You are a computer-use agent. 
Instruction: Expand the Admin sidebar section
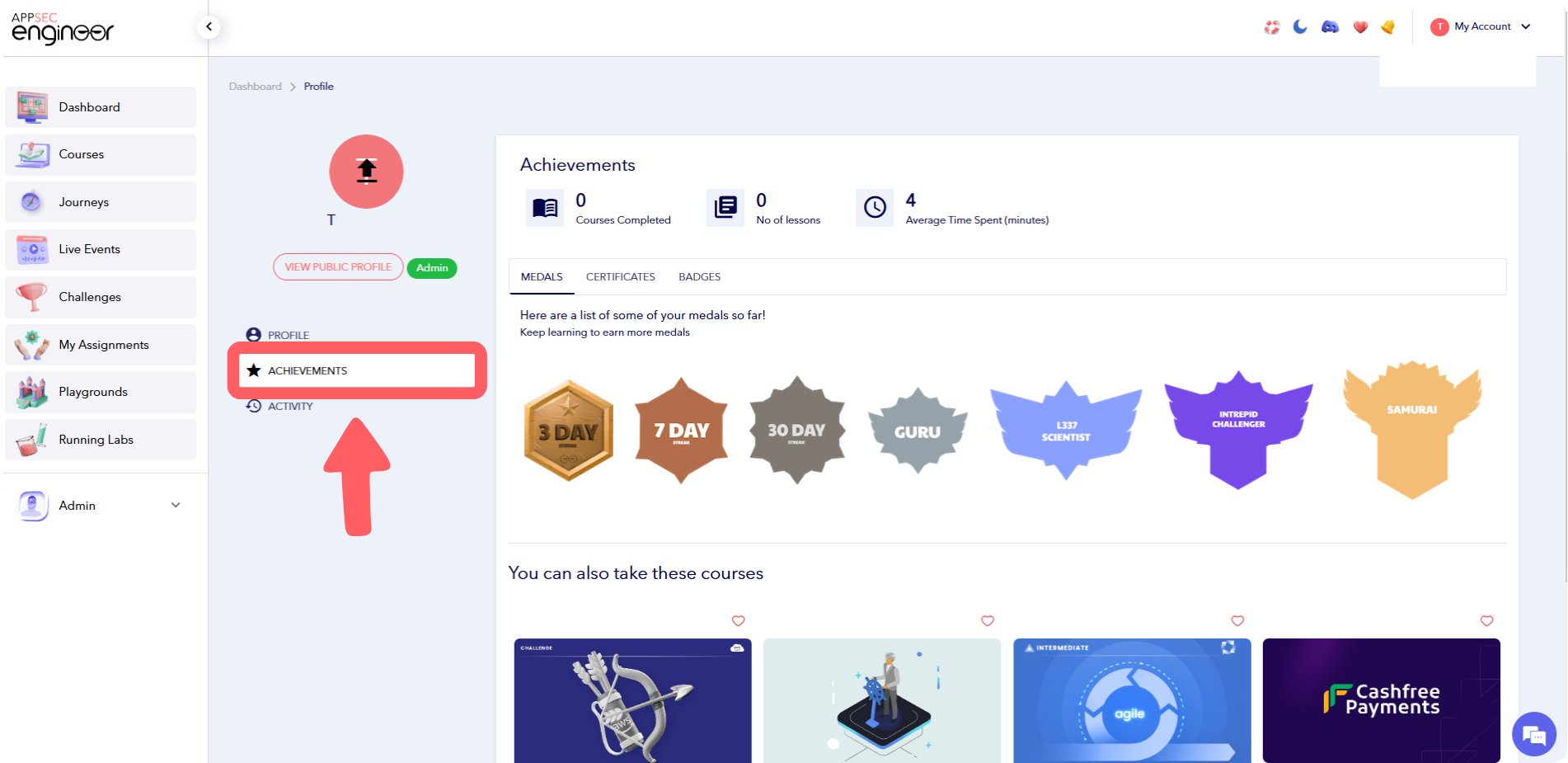point(176,505)
